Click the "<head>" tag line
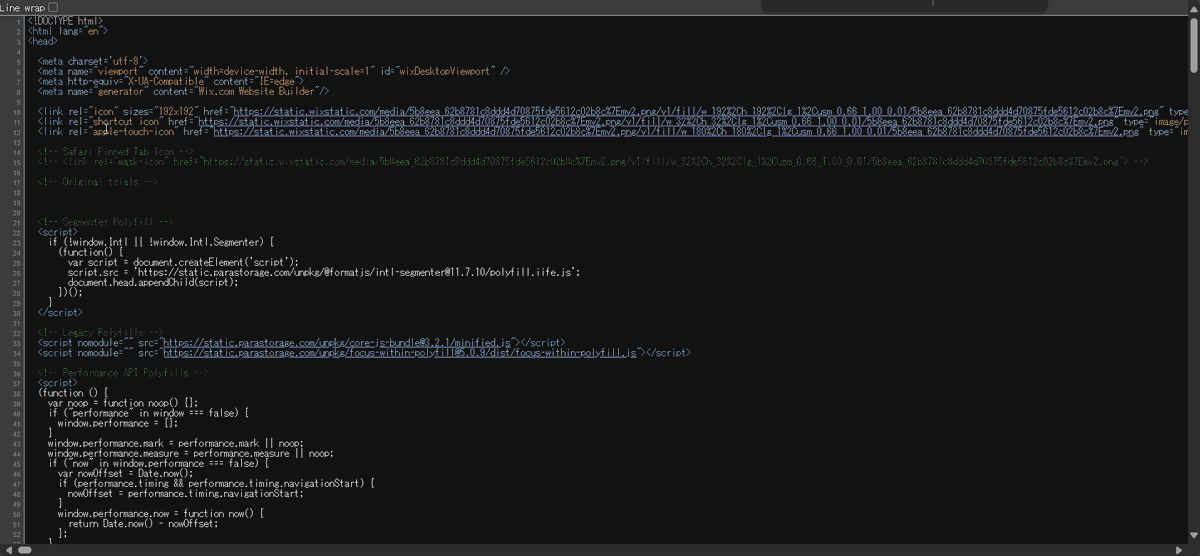Viewport: 1200px width, 556px height. (42, 40)
